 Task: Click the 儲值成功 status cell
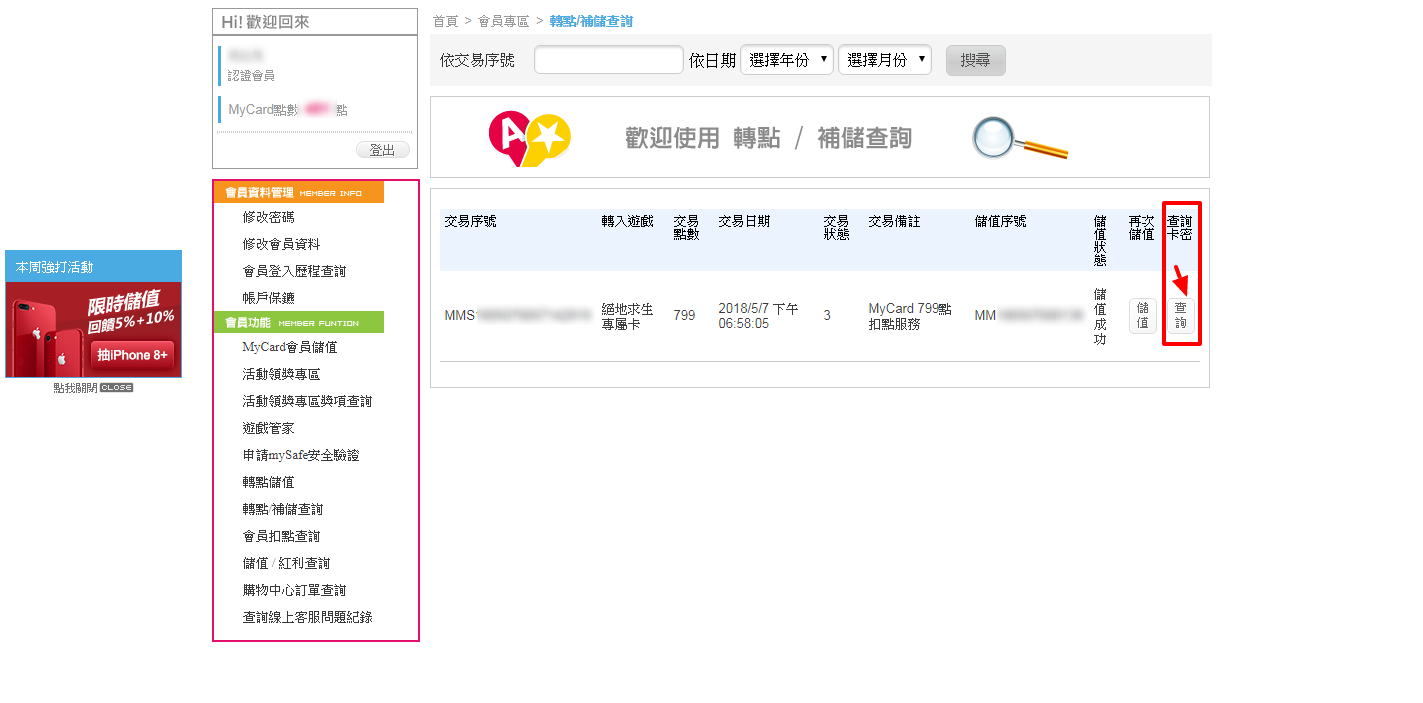(x=1100, y=316)
